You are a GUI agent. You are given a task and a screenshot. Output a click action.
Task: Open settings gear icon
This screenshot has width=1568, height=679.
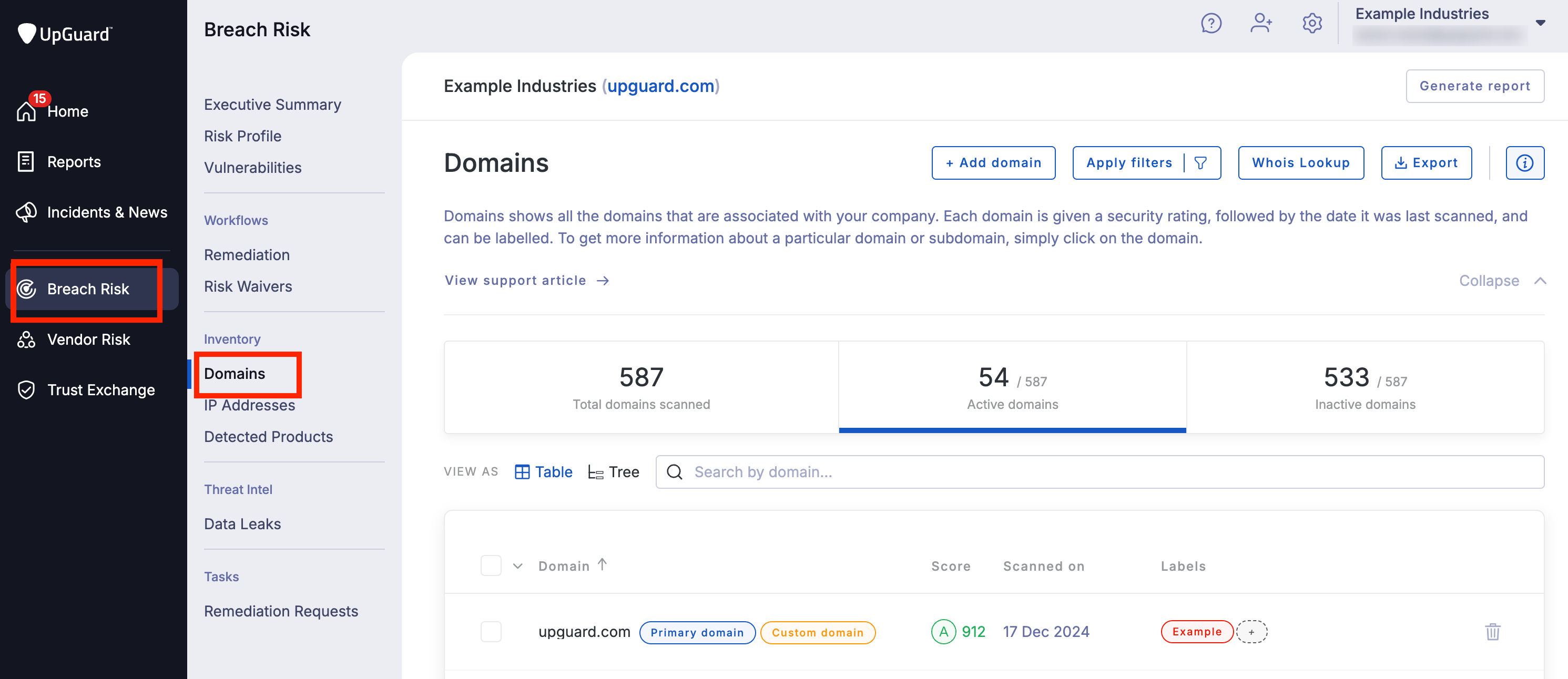[x=1312, y=24]
